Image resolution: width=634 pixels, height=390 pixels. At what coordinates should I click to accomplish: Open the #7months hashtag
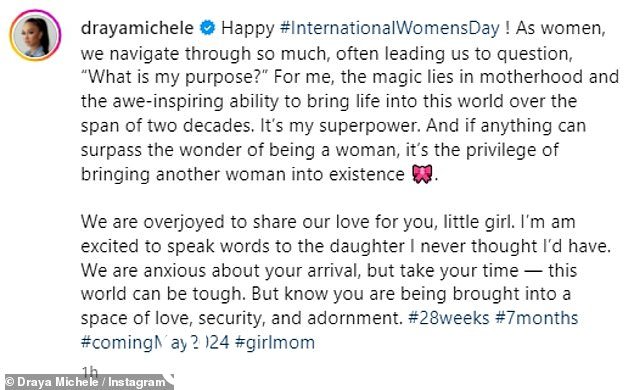pos(537,318)
